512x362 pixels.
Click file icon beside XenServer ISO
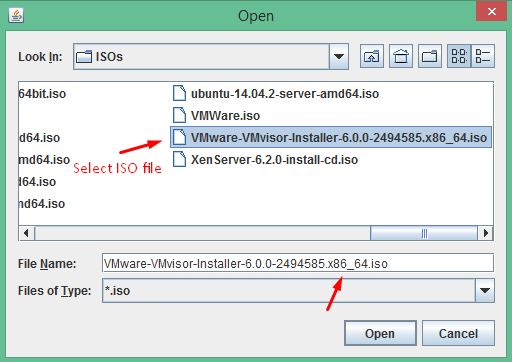point(179,159)
